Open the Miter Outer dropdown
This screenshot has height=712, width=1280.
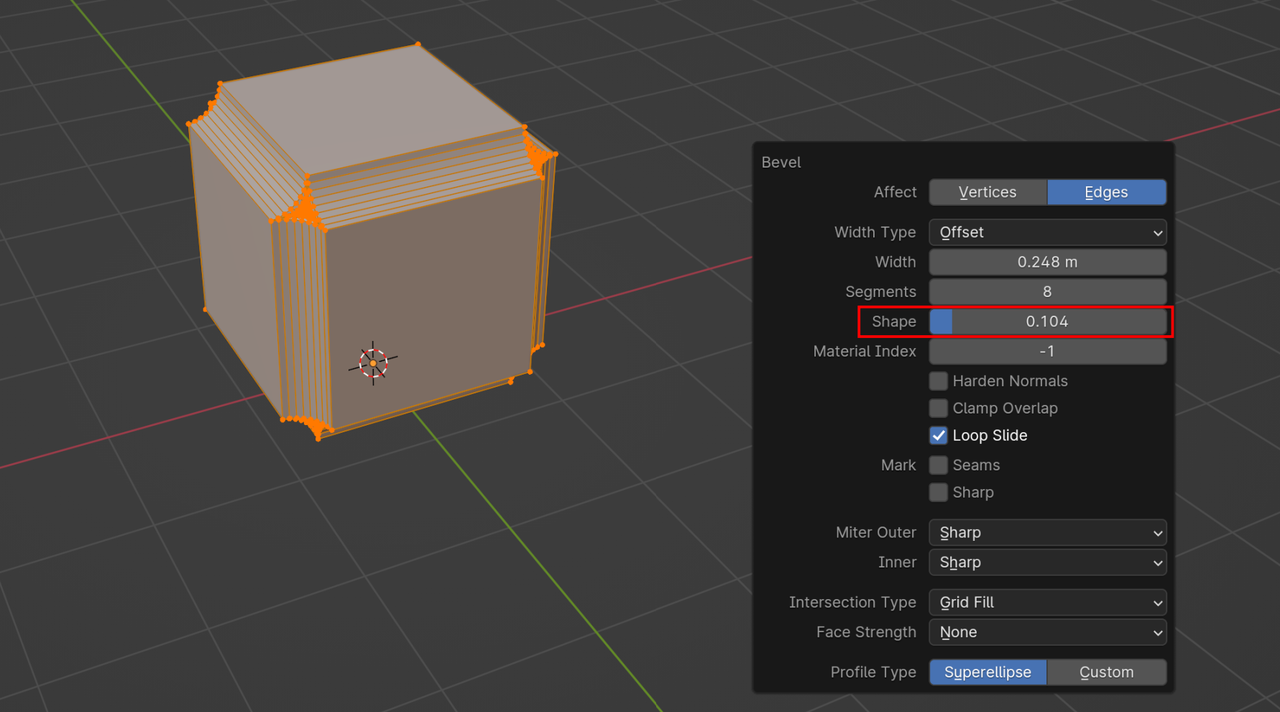pos(1047,532)
